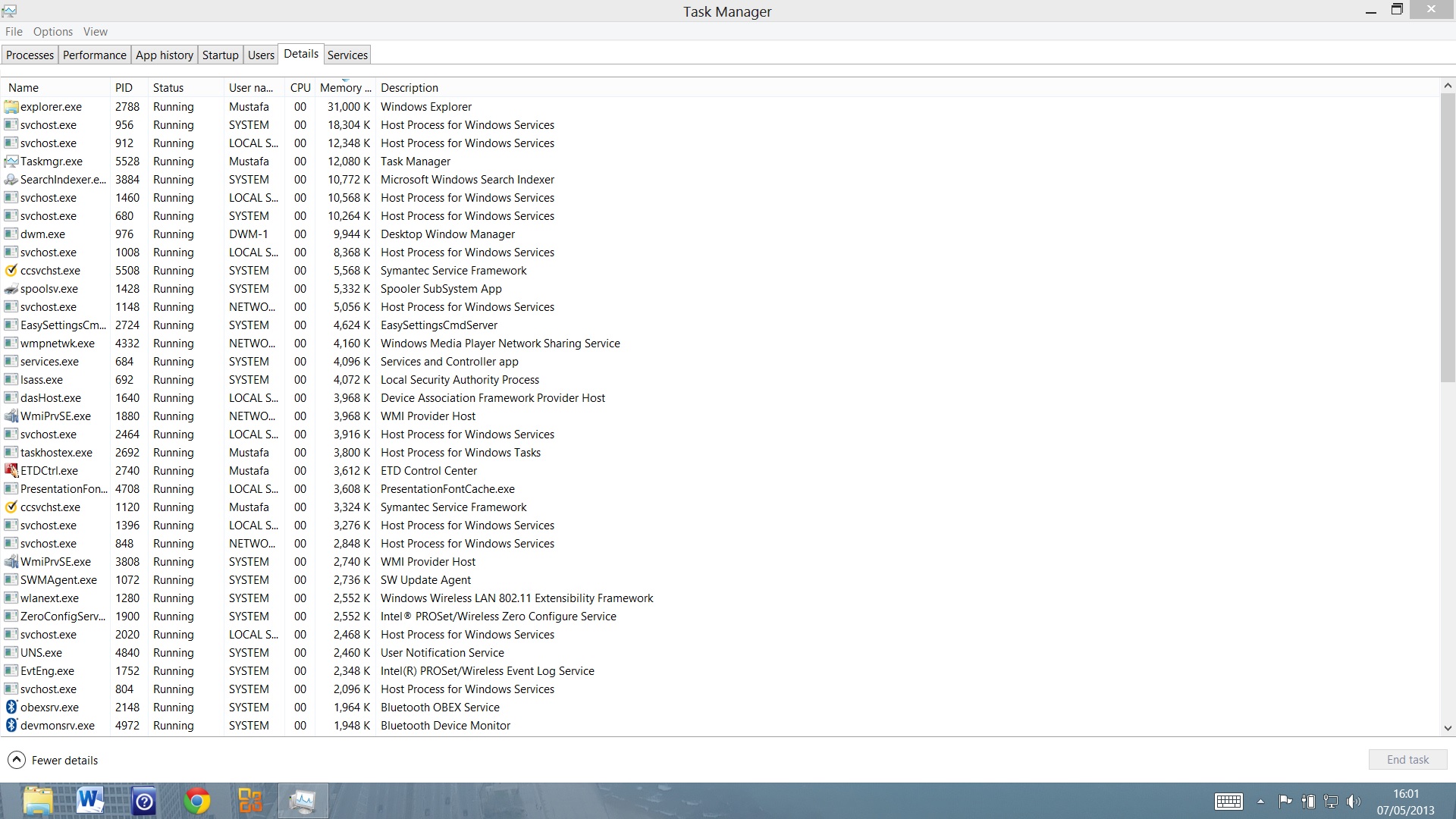Show hidden tray icons arrow
Viewport: 1456px width, 819px height.
click(x=1260, y=802)
